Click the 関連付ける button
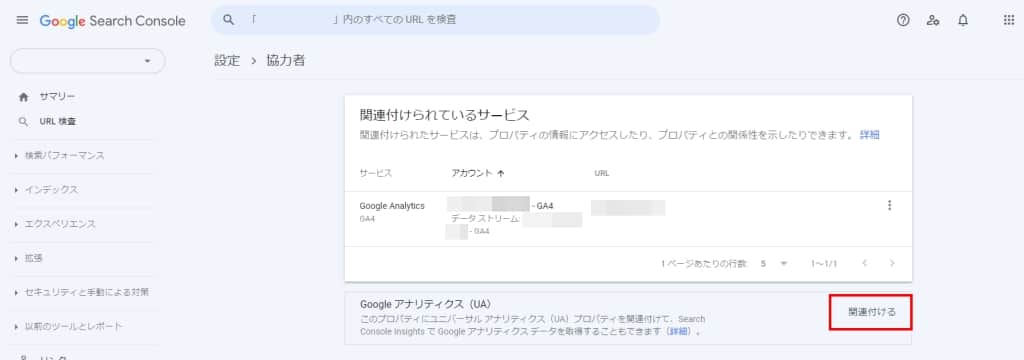This screenshot has width=1024, height=360. point(871,312)
